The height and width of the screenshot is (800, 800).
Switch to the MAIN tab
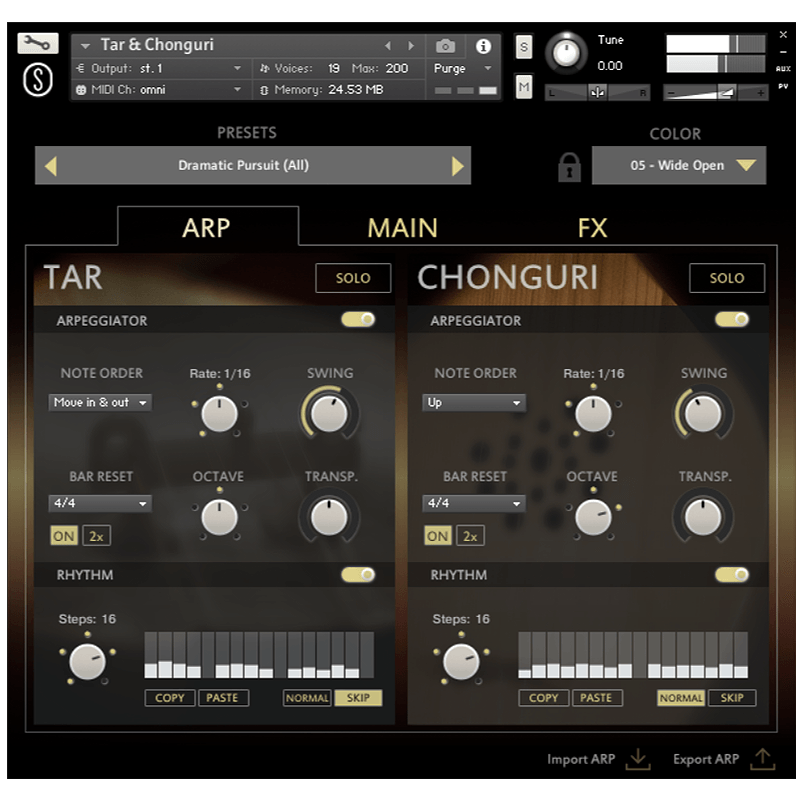tap(403, 228)
